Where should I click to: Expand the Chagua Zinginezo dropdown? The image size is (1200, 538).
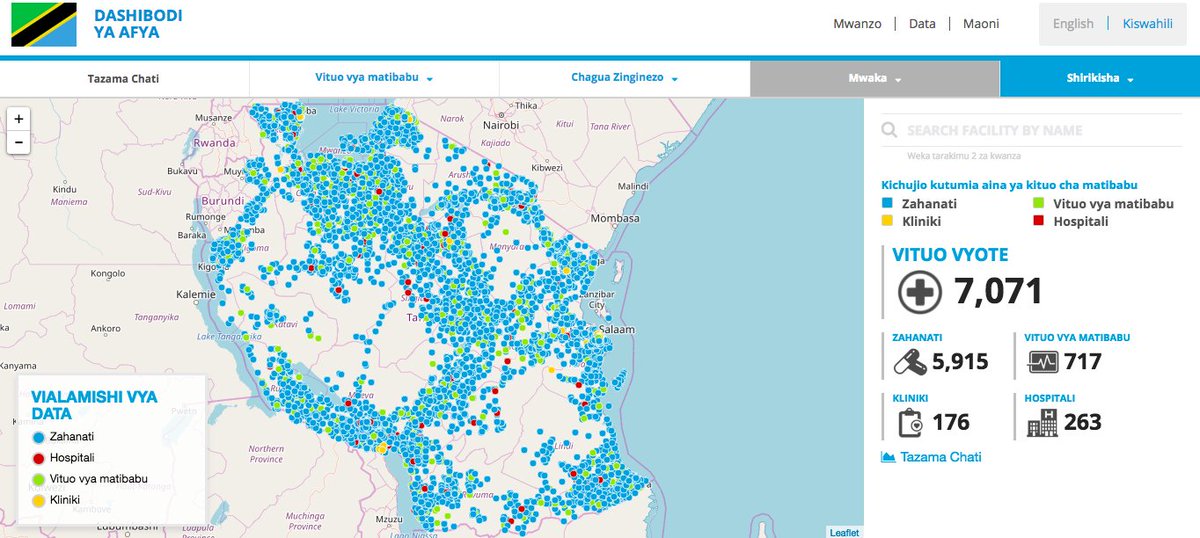point(624,79)
